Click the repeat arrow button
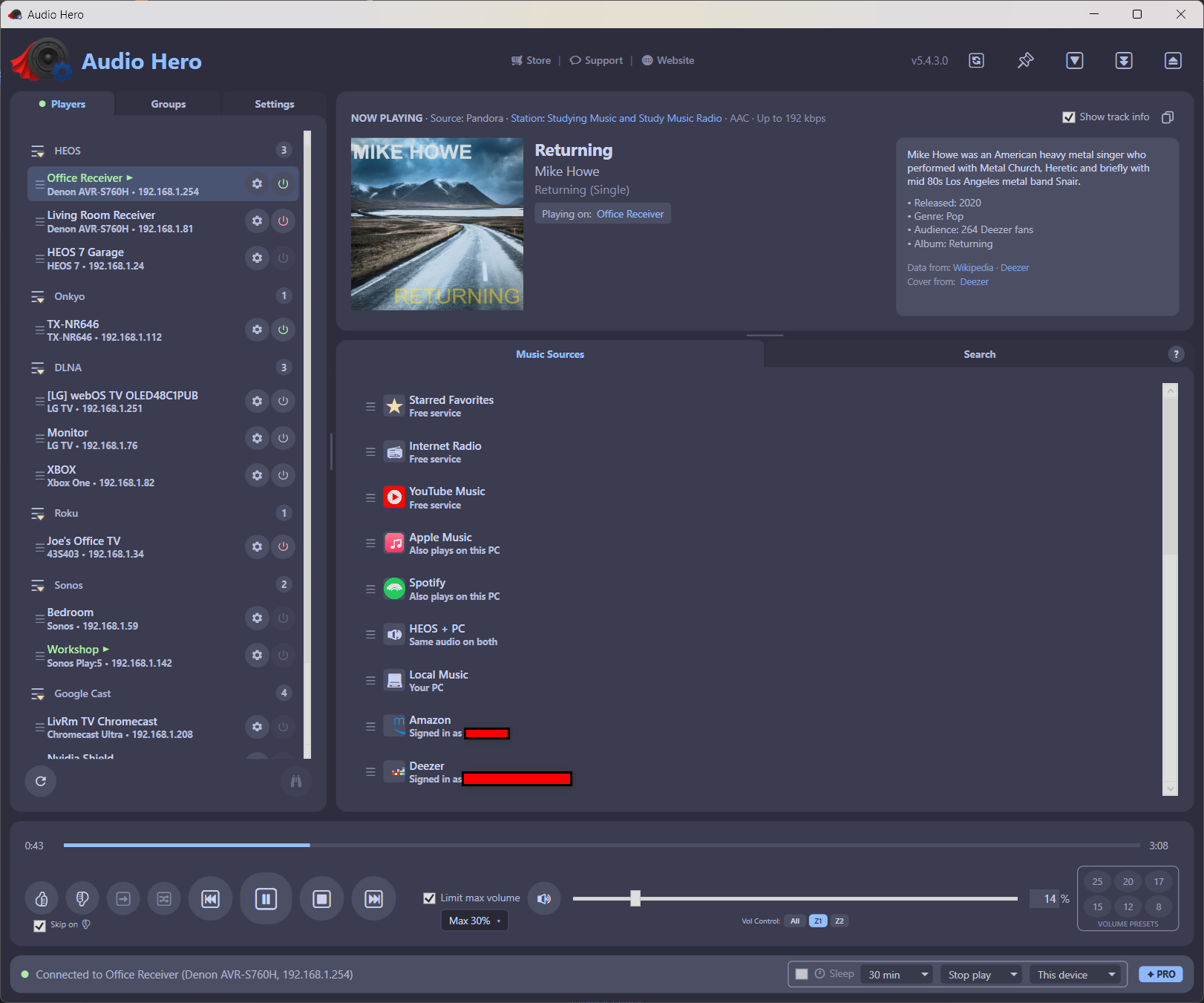 (123, 899)
